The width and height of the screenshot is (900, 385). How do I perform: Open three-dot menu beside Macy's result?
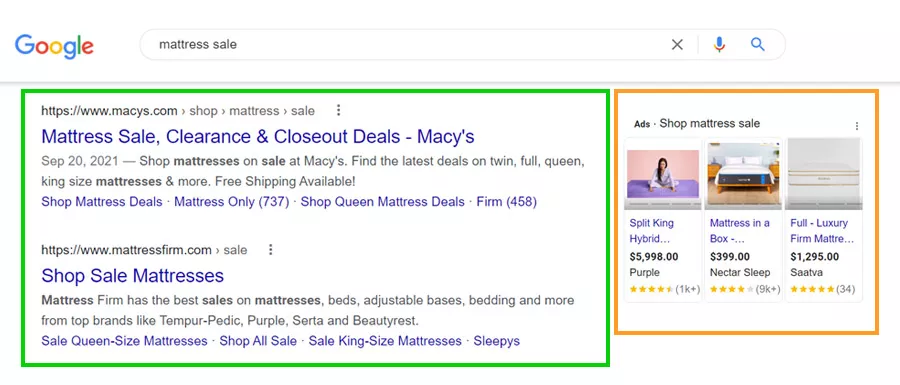tap(339, 110)
